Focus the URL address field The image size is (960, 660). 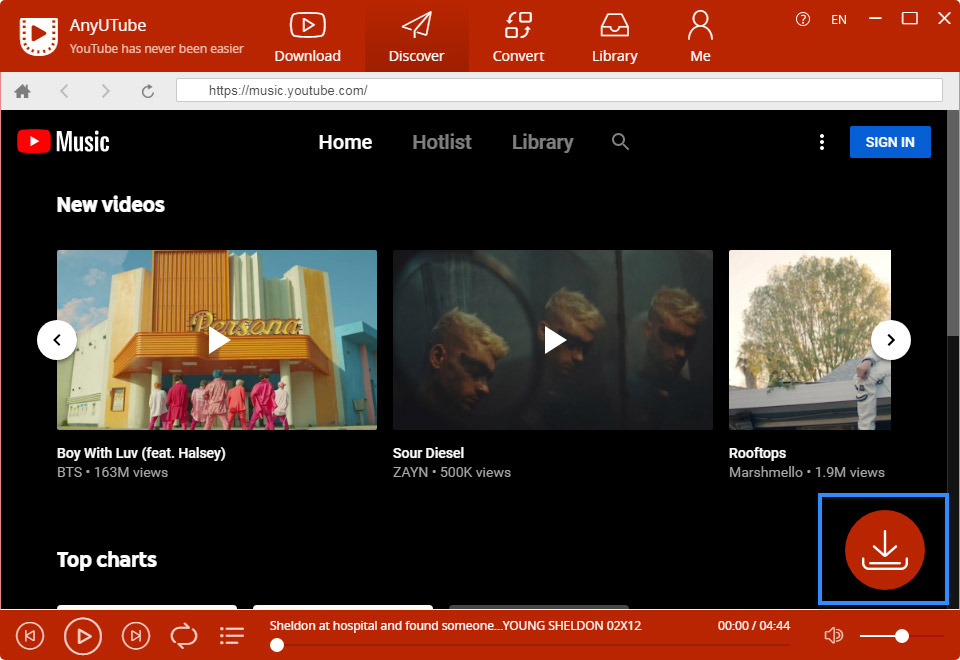[x=559, y=91]
